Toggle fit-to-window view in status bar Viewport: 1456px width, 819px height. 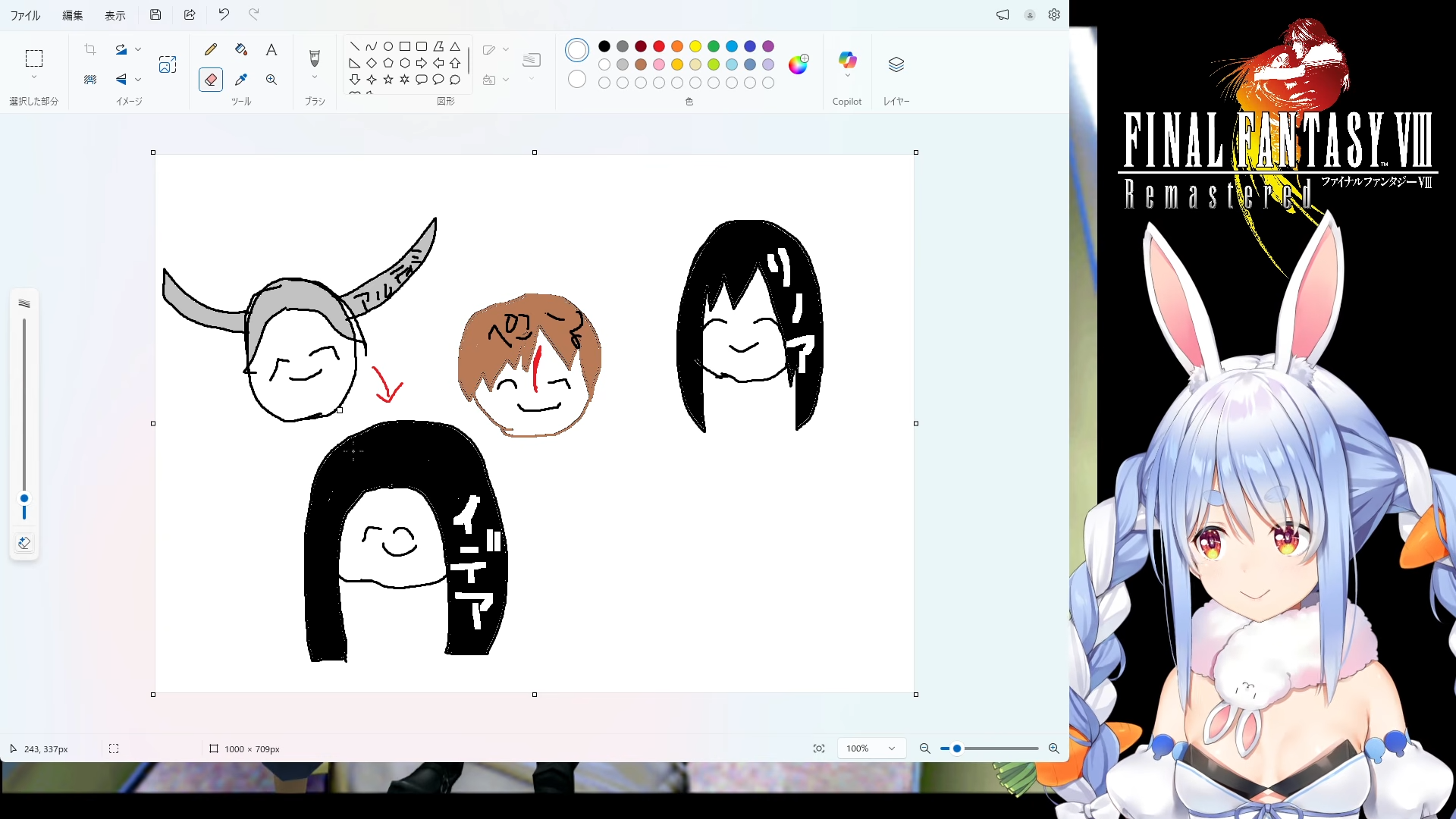point(819,748)
